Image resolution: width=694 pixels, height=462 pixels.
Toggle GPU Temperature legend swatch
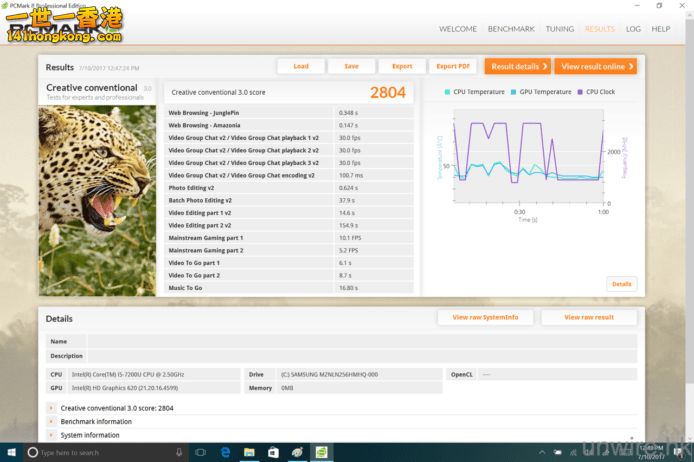[513, 92]
